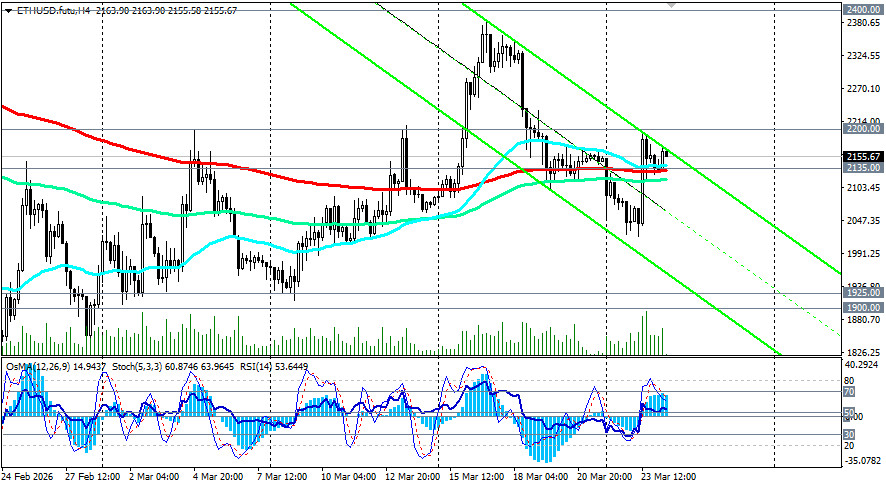Click the 2380.65 price scale value
This screenshot has width=886, height=485.
[x=862, y=23]
